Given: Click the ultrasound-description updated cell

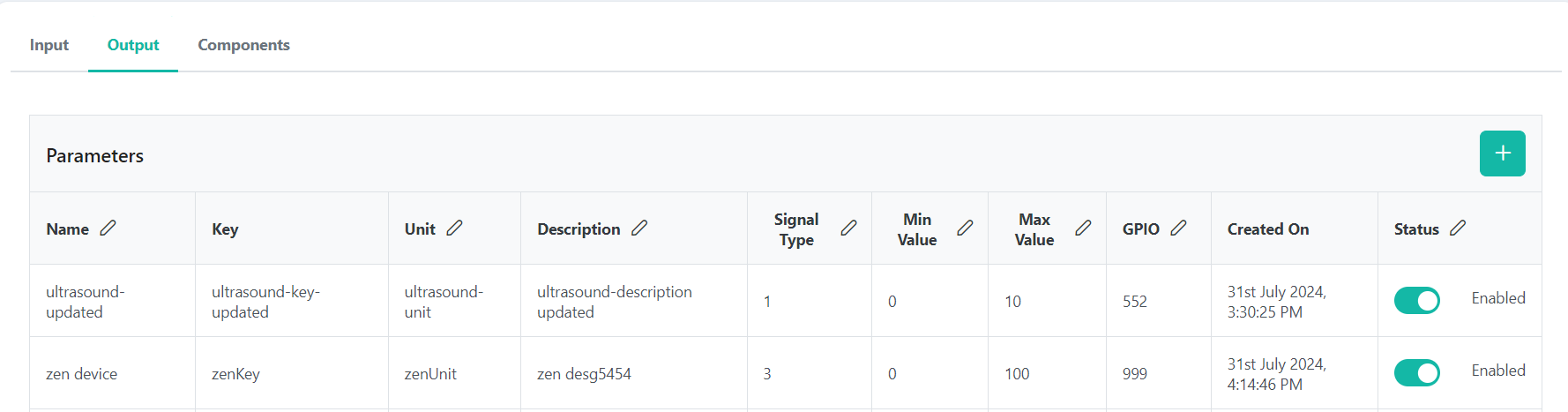Looking at the screenshot, I should (615, 302).
